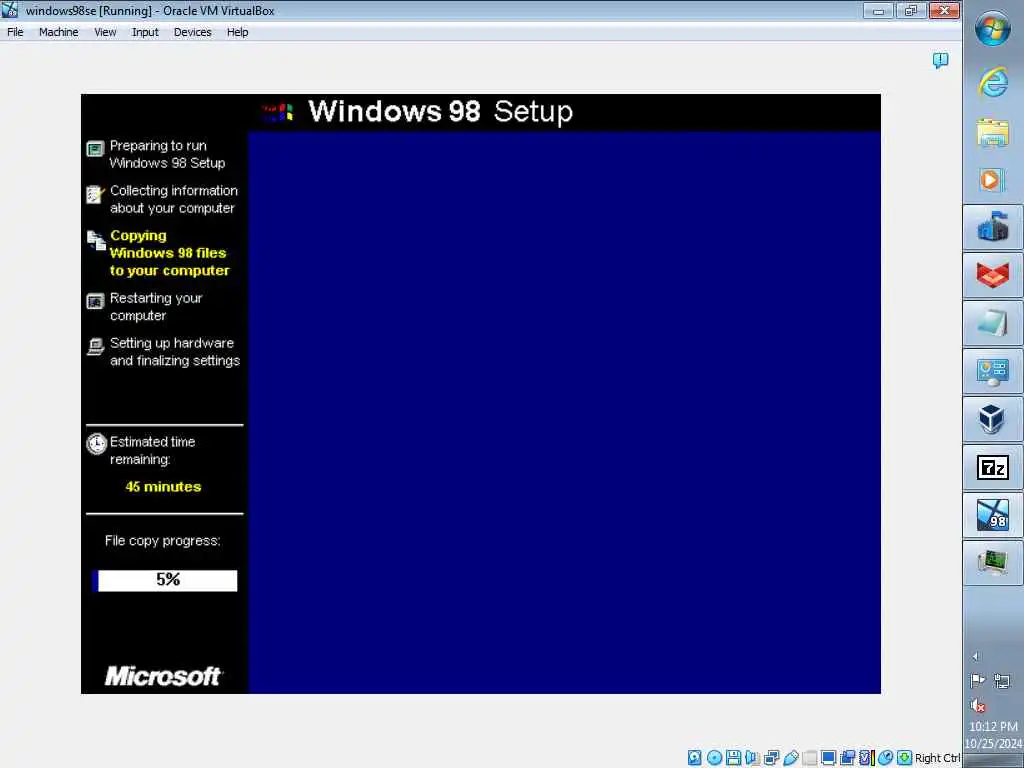Click the audio status icon
The height and width of the screenshot is (768, 1024).
[752, 758]
